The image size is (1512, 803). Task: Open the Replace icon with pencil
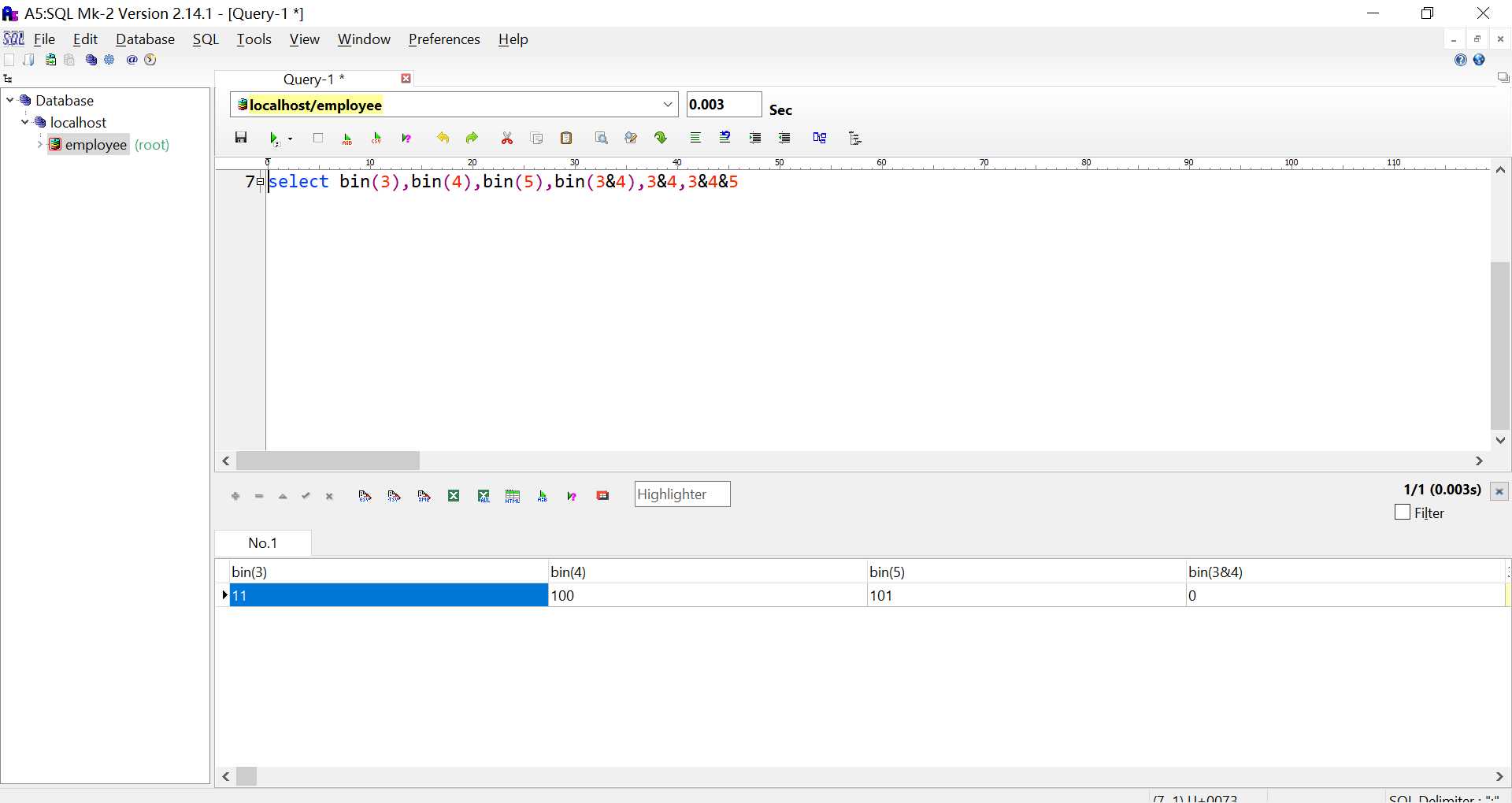coord(631,138)
